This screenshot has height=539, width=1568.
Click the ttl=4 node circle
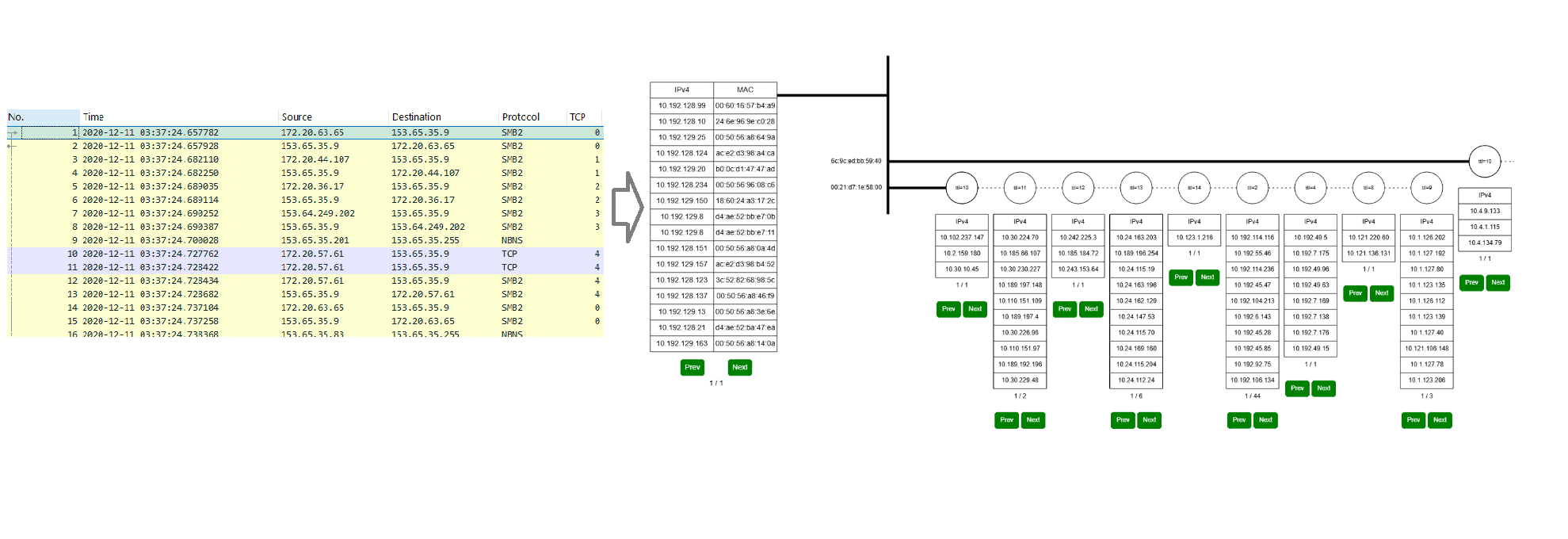pyautogui.click(x=1310, y=188)
